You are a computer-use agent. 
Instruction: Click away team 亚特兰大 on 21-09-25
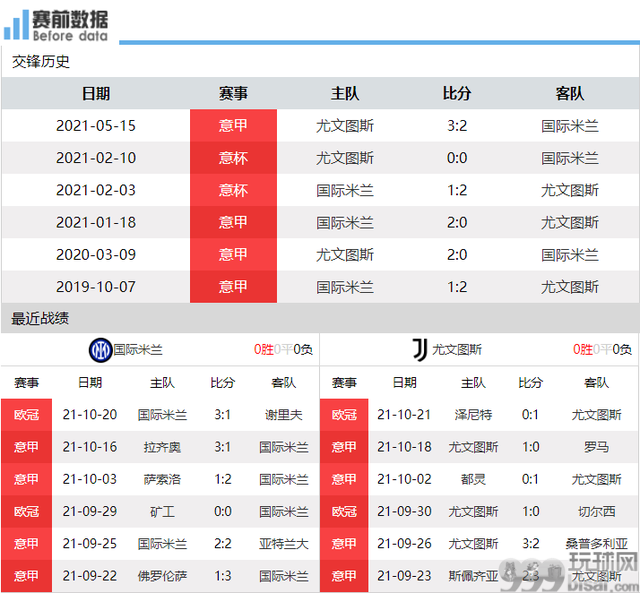pyautogui.click(x=284, y=544)
